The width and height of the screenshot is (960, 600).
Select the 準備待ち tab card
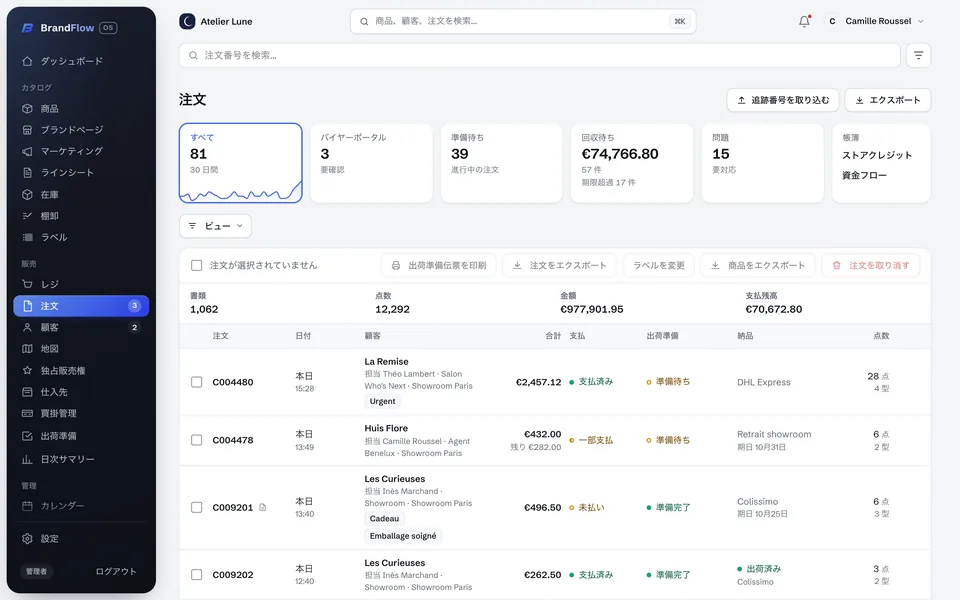[x=501, y=163]
